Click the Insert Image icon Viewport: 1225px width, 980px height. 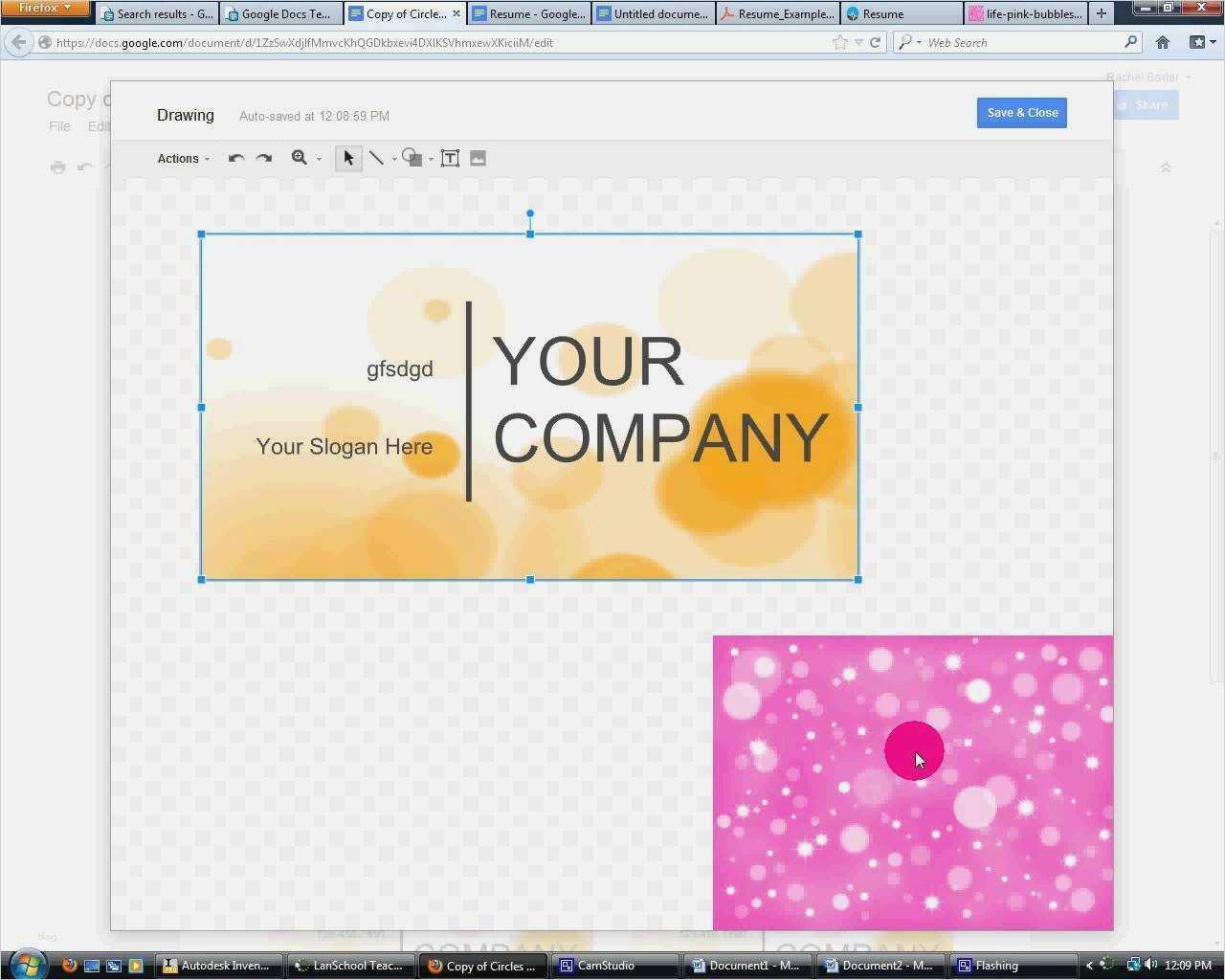coord(478,158)
